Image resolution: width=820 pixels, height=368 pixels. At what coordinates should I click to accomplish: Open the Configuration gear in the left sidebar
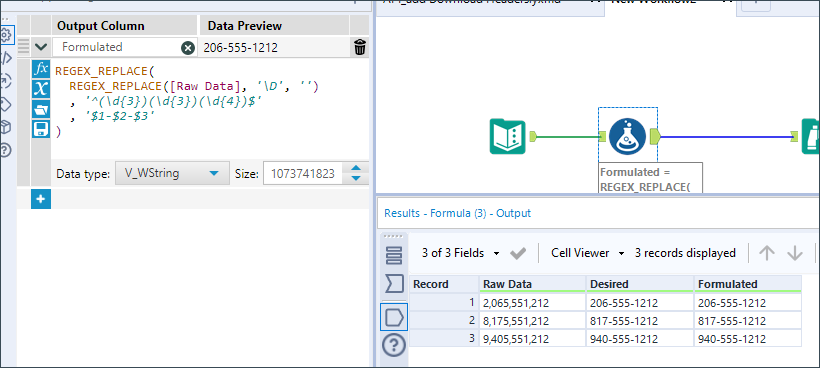point(6,35)
